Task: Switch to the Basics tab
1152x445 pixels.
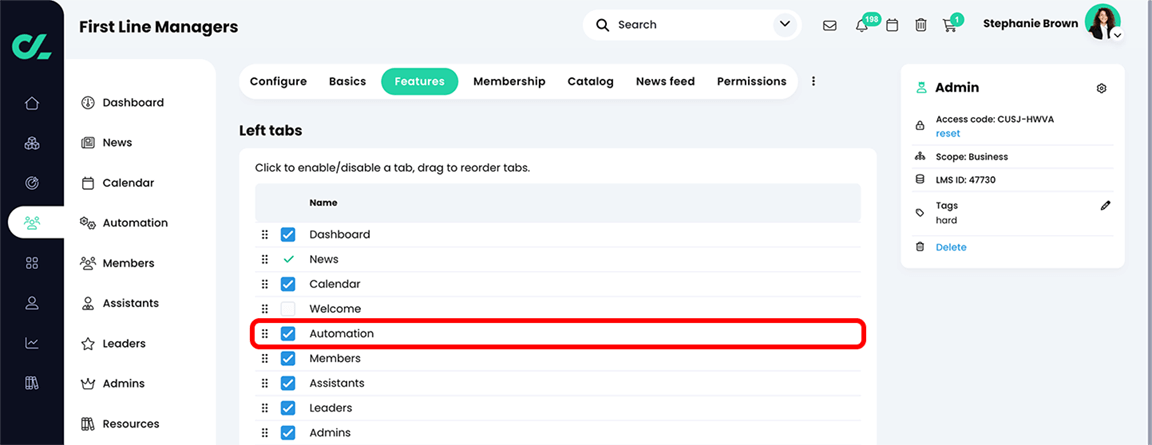Action: 348,82
